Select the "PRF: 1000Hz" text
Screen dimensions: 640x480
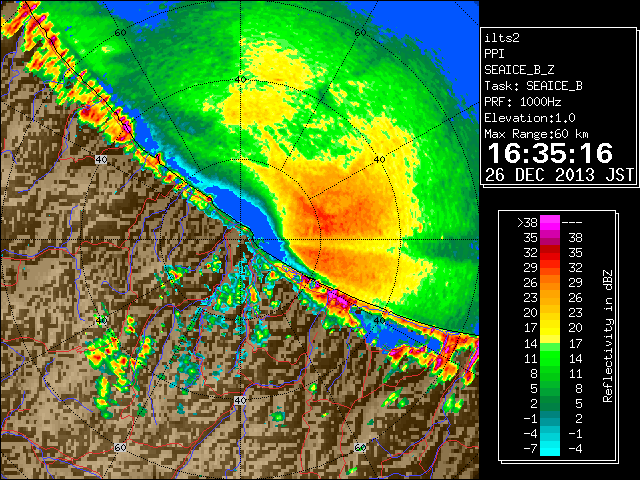coord(522,102)
